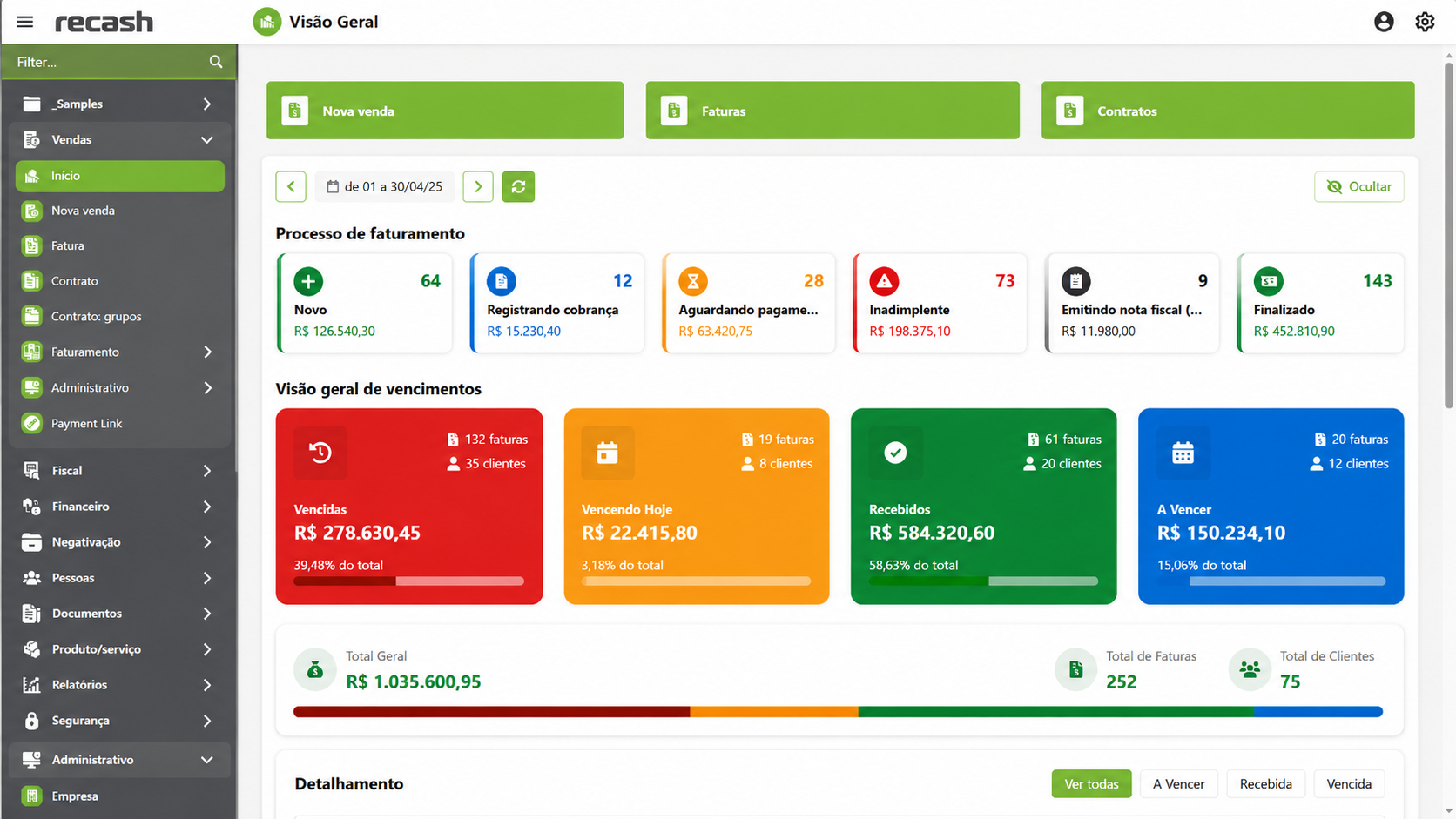The image size is (1456, 819).
Task: Expand the Faturamento submenu
Action: 119,352
